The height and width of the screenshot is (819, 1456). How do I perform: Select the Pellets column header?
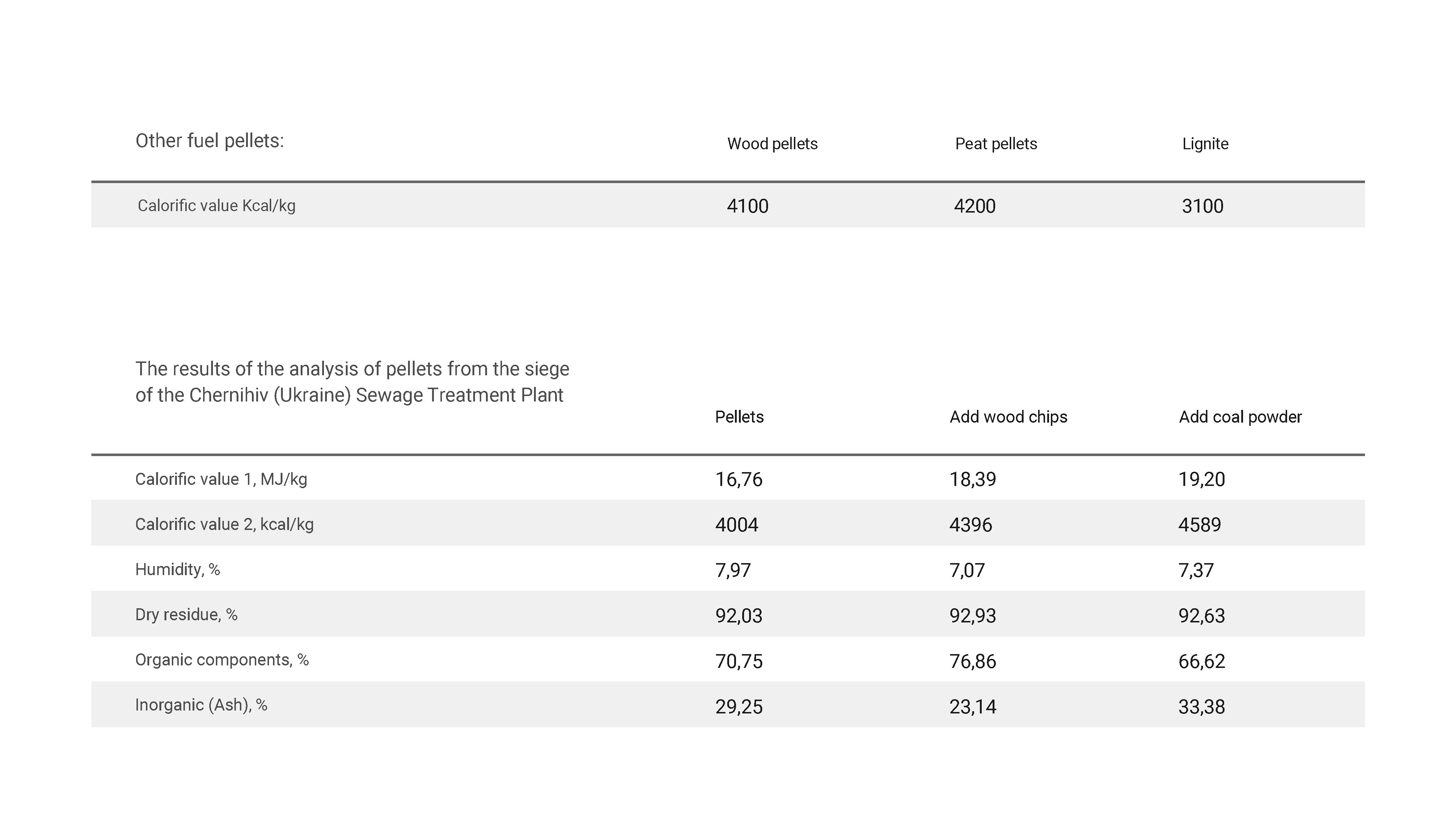pyautogui.click(x=739, y=416)
